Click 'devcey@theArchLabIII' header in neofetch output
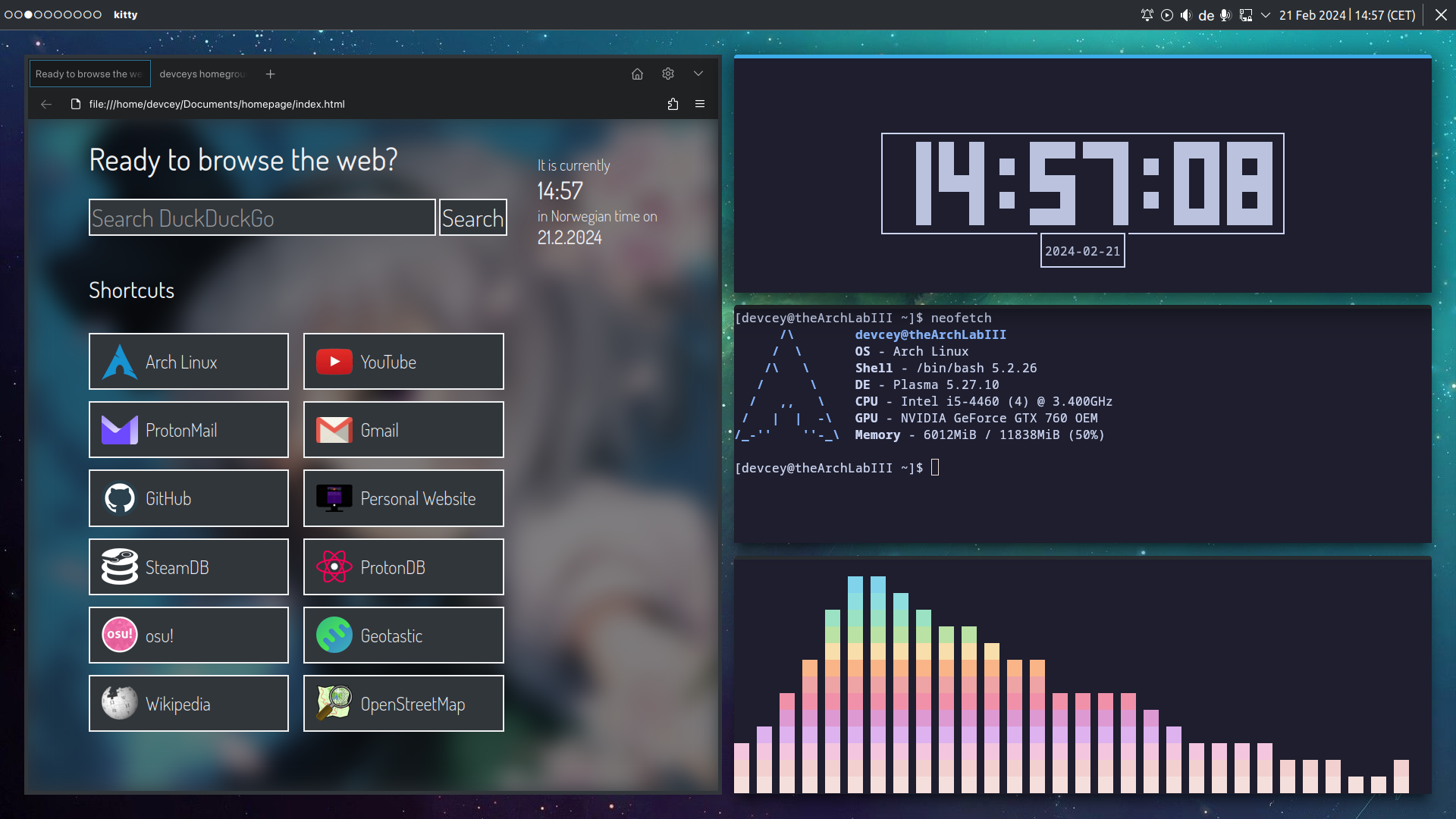 tap(930, 334)
